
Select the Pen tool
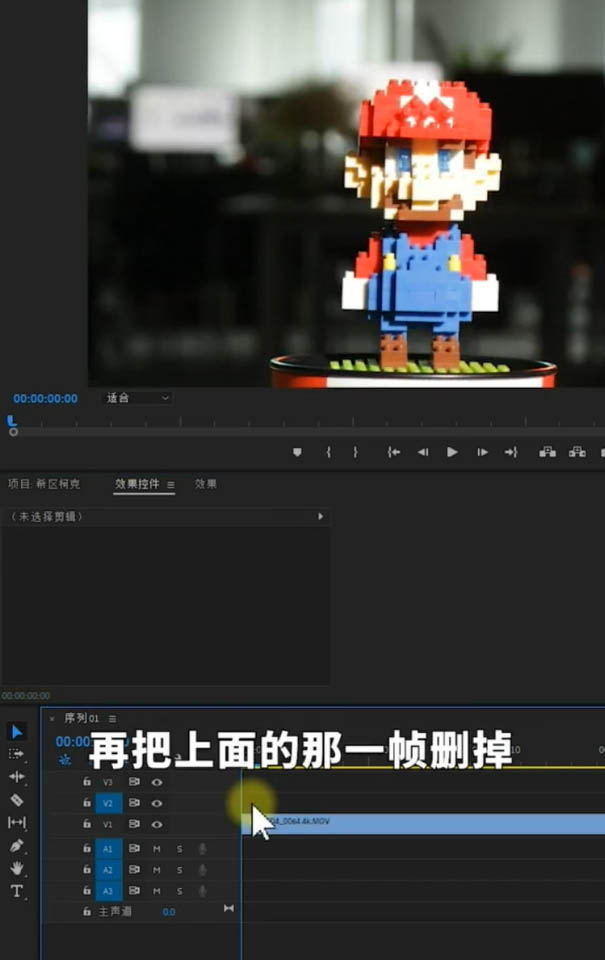[x=17, y=846]
